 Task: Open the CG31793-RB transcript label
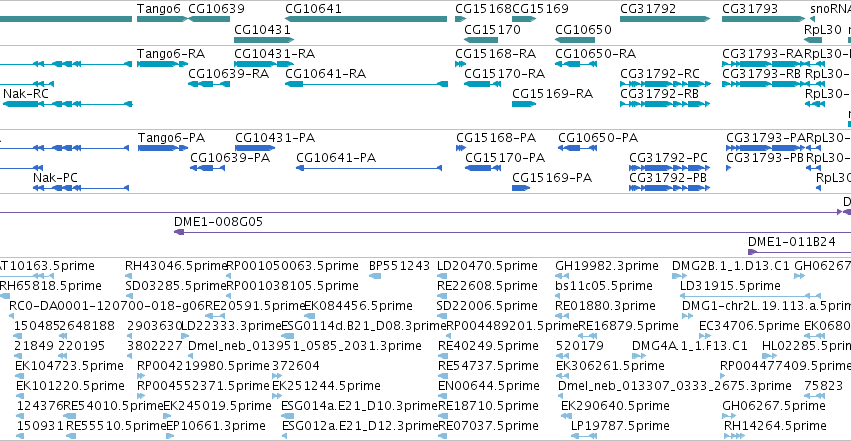coord(761,74)
